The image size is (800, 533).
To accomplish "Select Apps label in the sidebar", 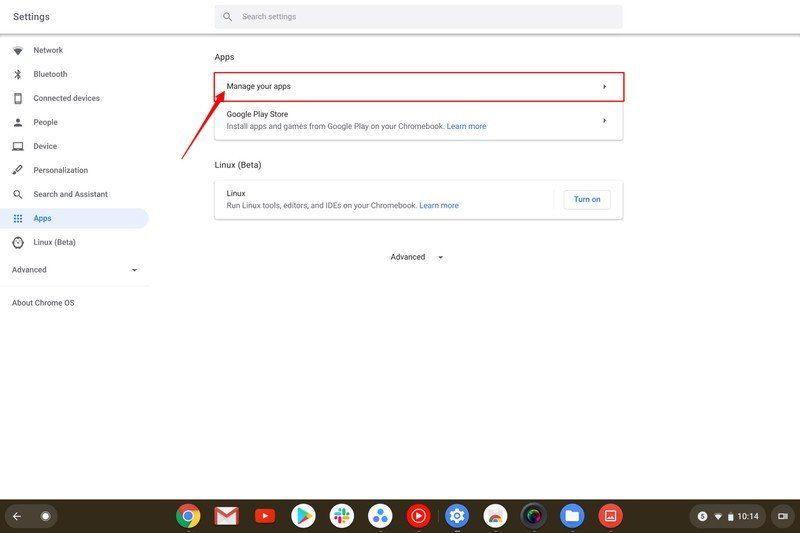I will point(42,218).
